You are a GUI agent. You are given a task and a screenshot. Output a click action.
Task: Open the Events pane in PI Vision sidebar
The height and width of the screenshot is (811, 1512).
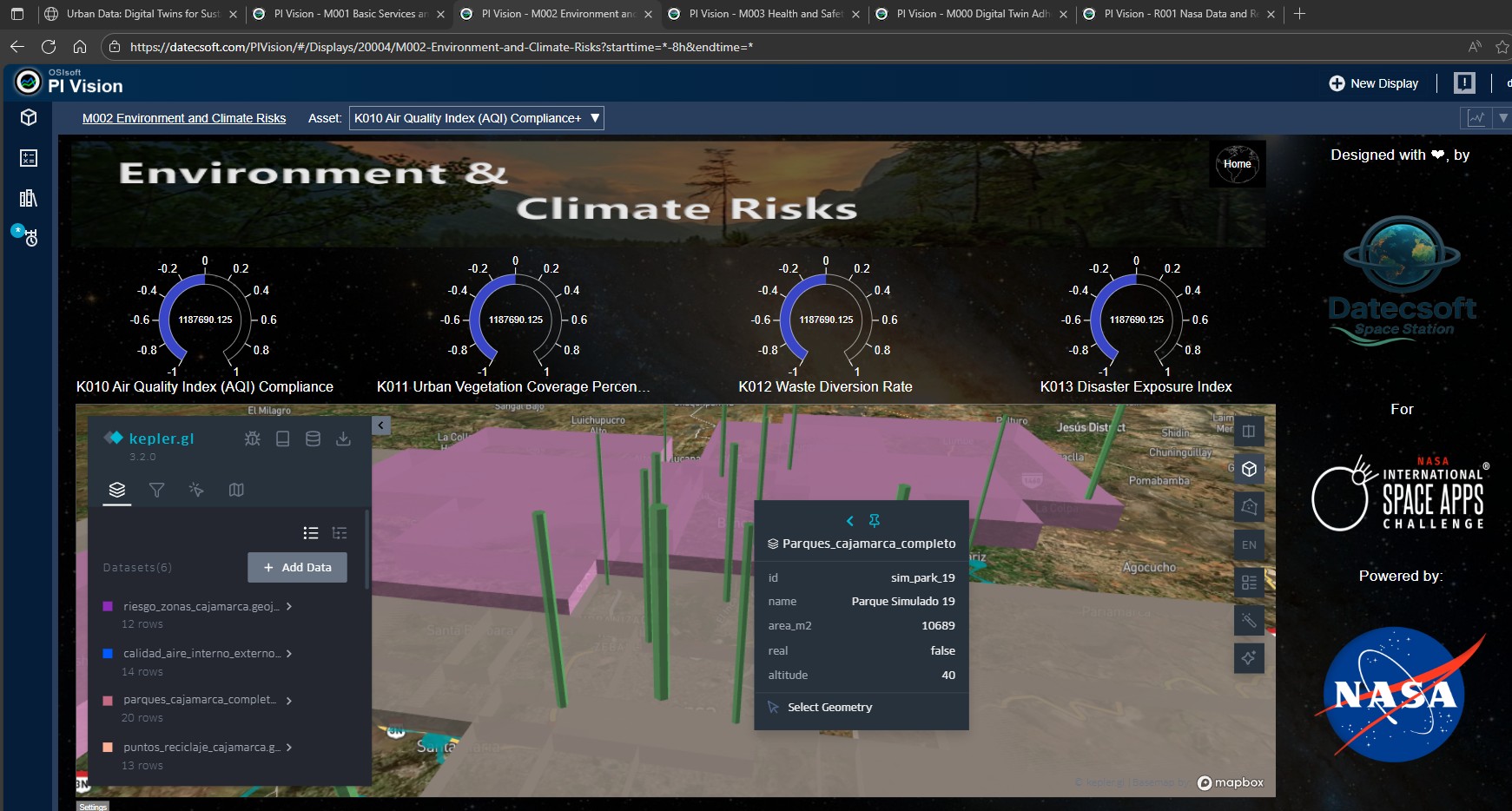(29, 236)
